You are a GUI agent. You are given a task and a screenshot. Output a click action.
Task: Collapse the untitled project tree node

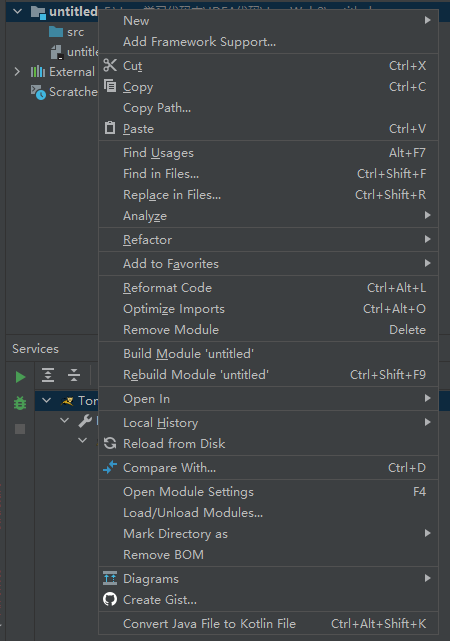click(x=18, y=11)
